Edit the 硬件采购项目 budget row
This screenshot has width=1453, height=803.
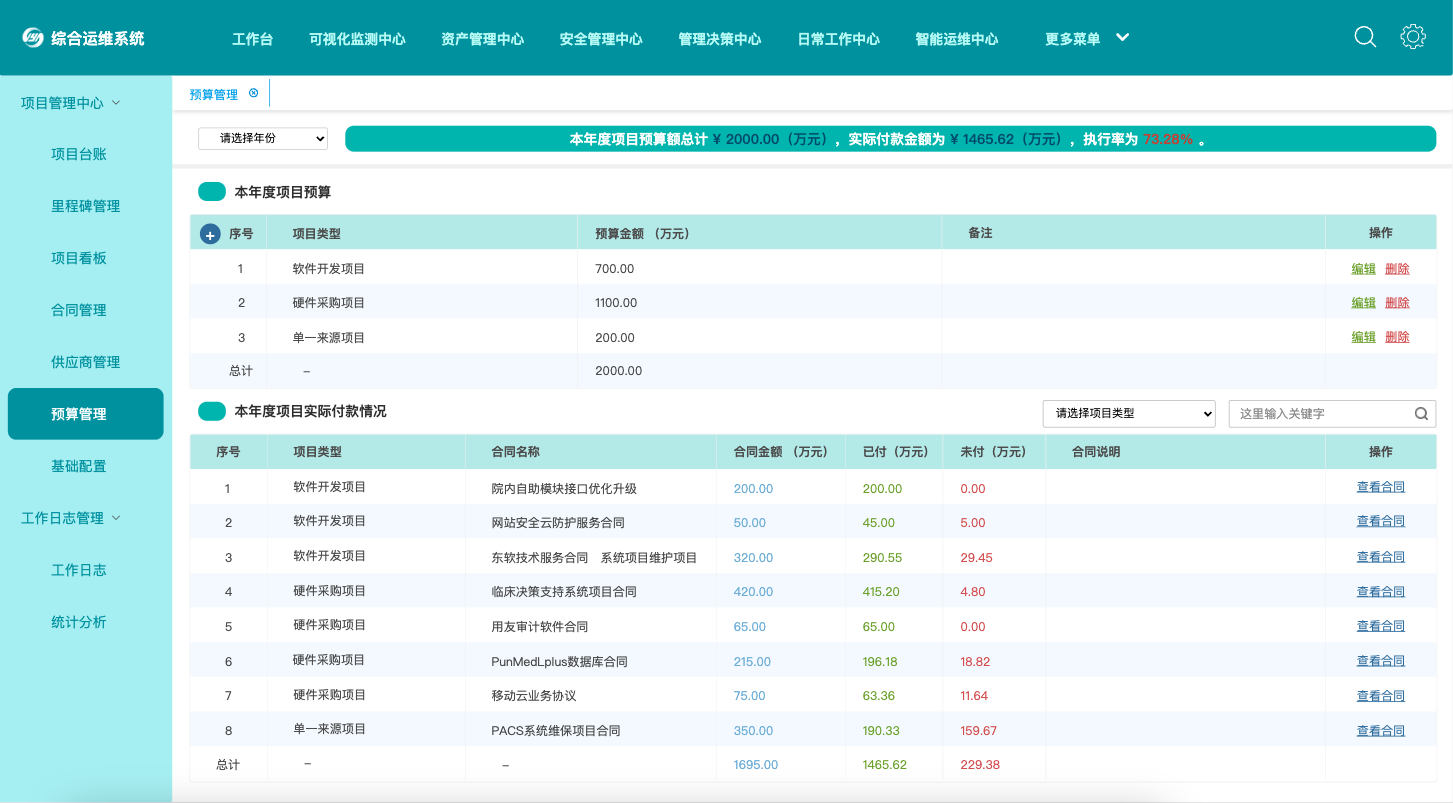point(1364,302)
